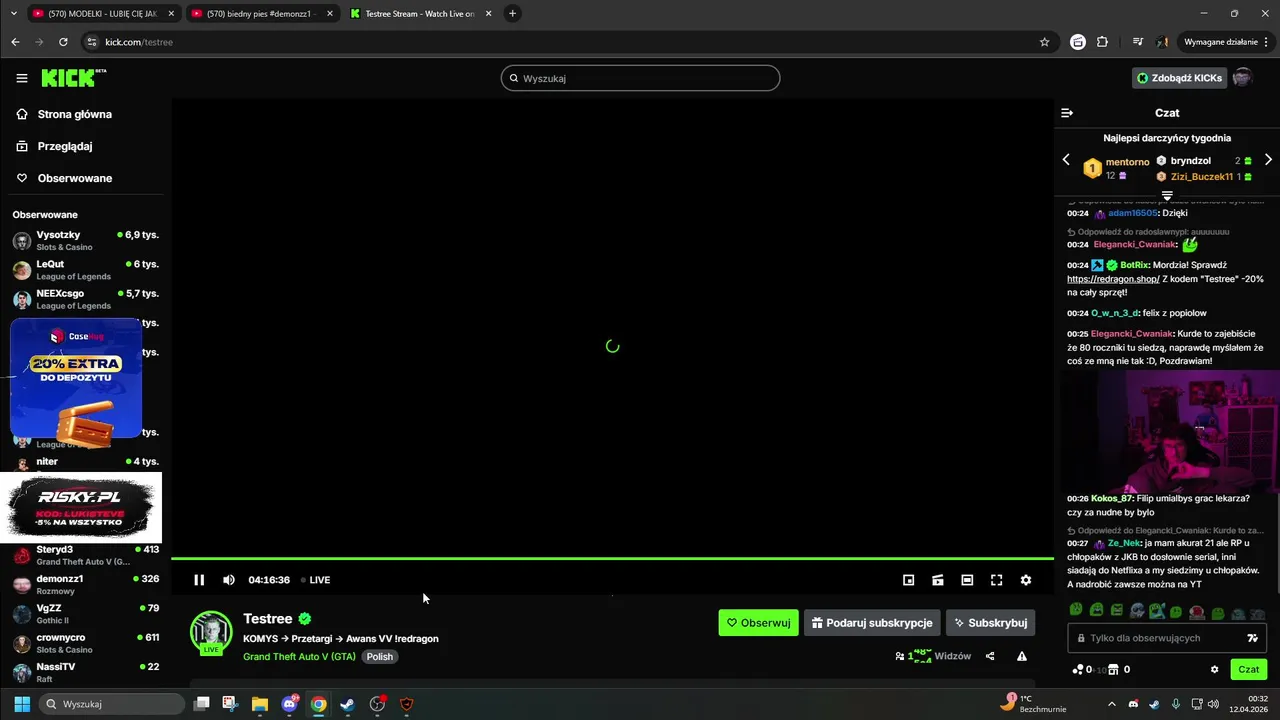Open the emote picker in the chat input

[x=1252, y=638]
